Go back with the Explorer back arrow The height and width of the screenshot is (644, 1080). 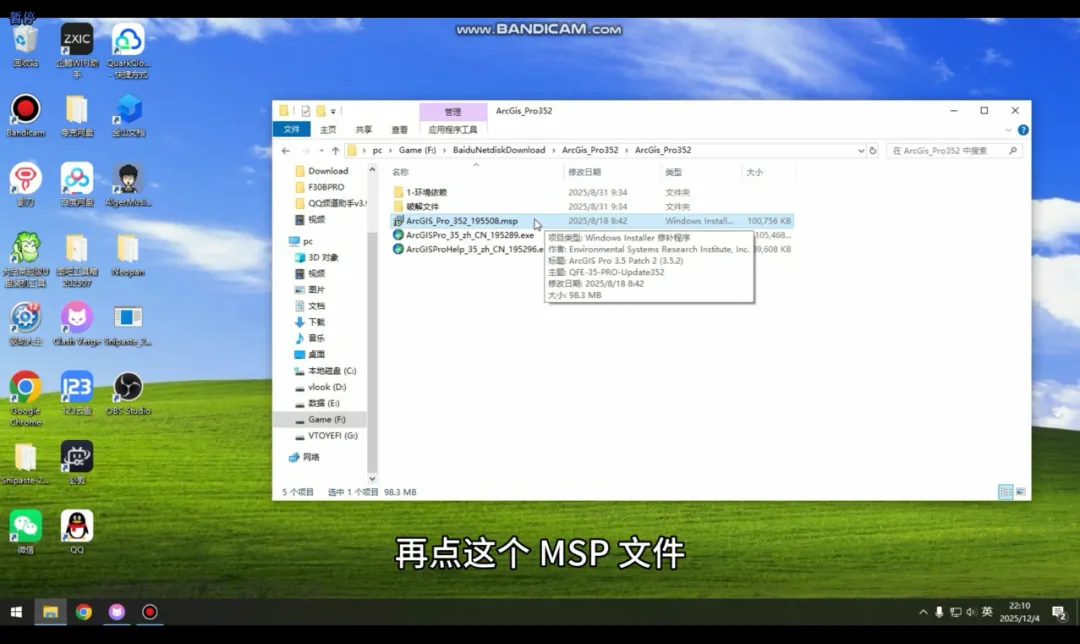(286, 150)
